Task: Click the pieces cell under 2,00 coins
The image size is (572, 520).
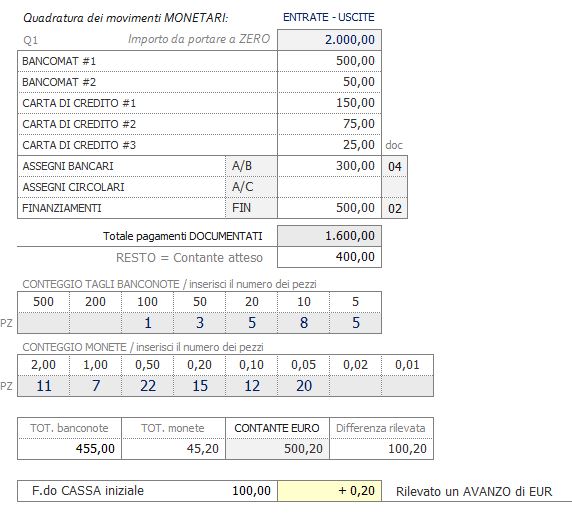Action: [43, 386]
